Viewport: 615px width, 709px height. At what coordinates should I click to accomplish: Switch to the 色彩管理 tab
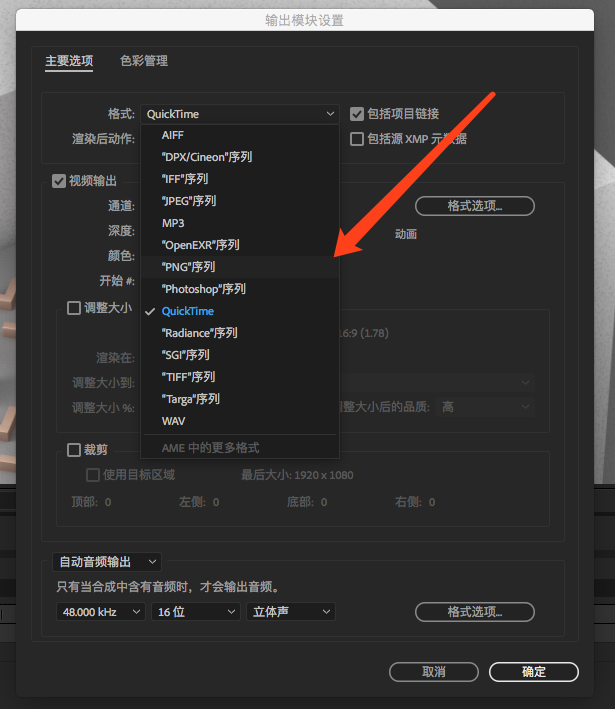[x=144, y=61]
